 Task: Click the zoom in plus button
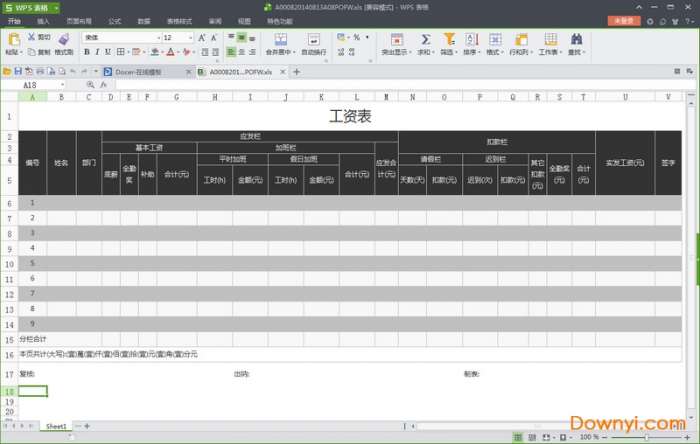click(688, 437)
